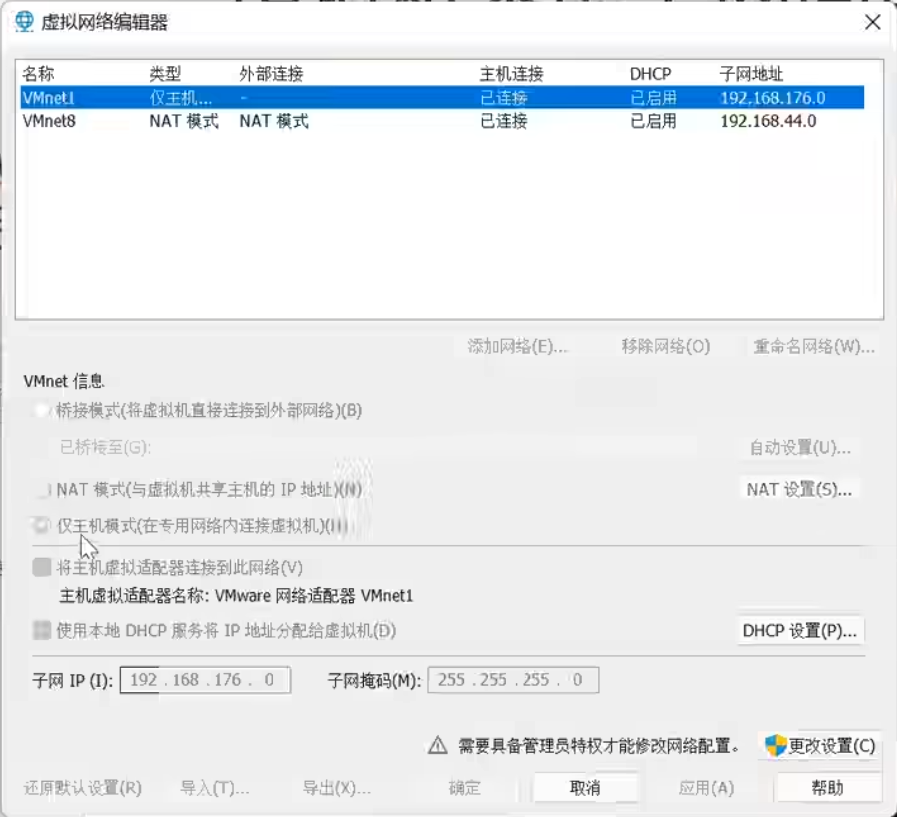The height and width of the screenshot is (817, 897).
Task: Close the 虚拟网络编辑器 window
Action: coord(872,22)
